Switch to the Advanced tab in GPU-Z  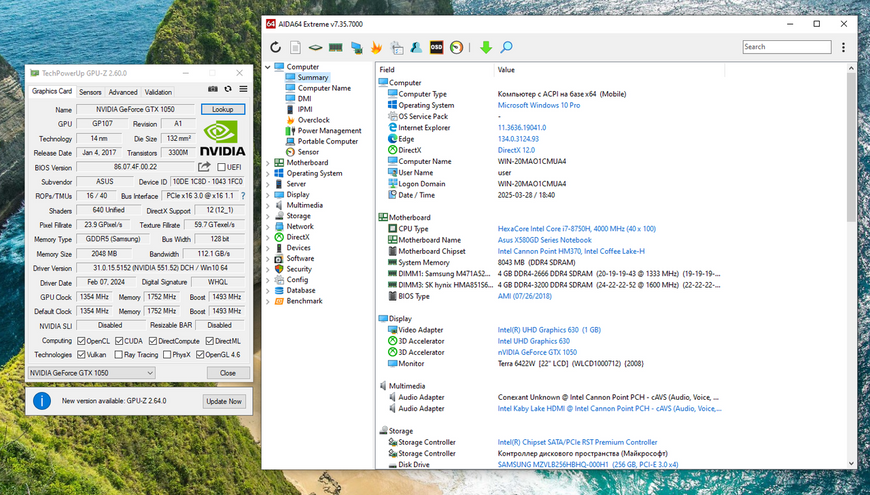123,92
